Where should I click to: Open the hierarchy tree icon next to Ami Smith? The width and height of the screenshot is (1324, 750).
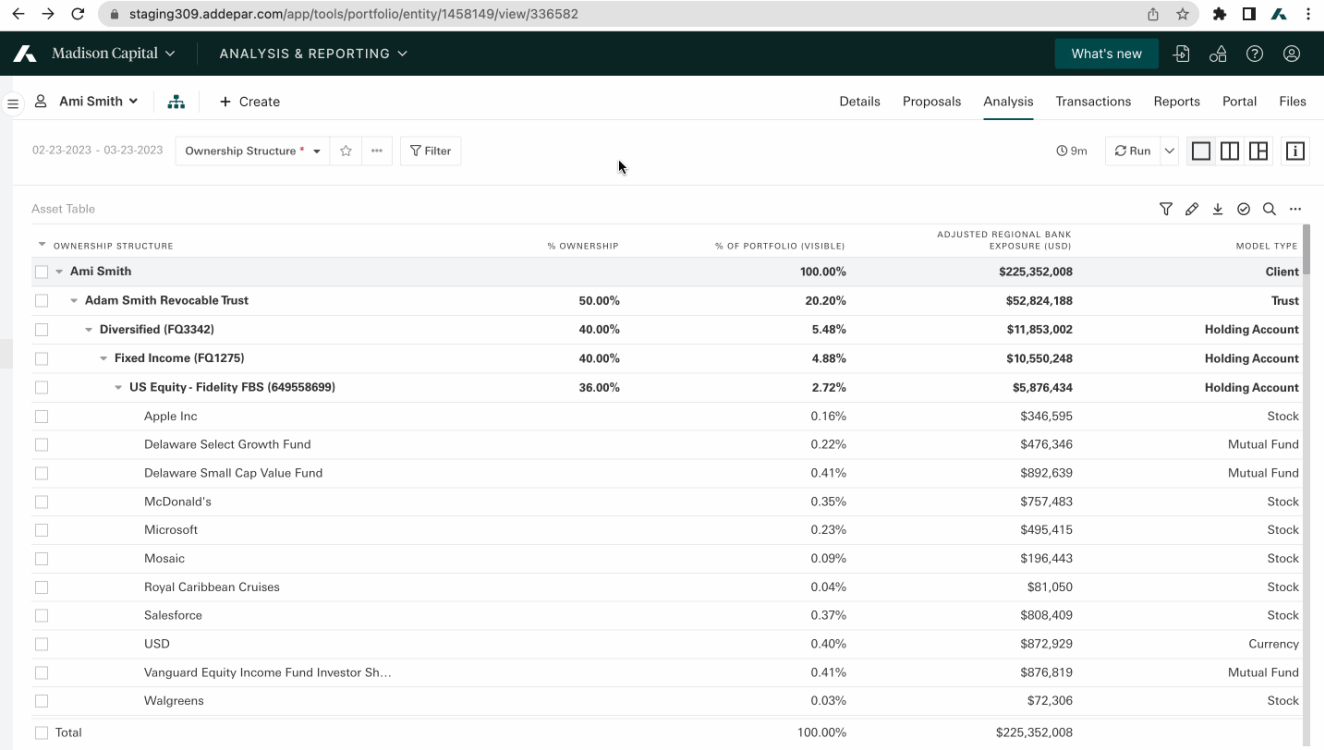coord(176,102)
